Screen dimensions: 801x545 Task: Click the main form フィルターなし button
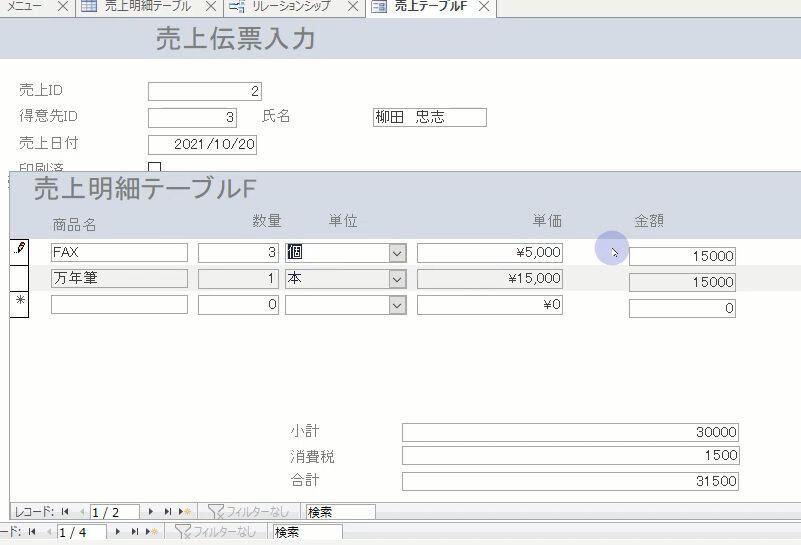point(217,532)
